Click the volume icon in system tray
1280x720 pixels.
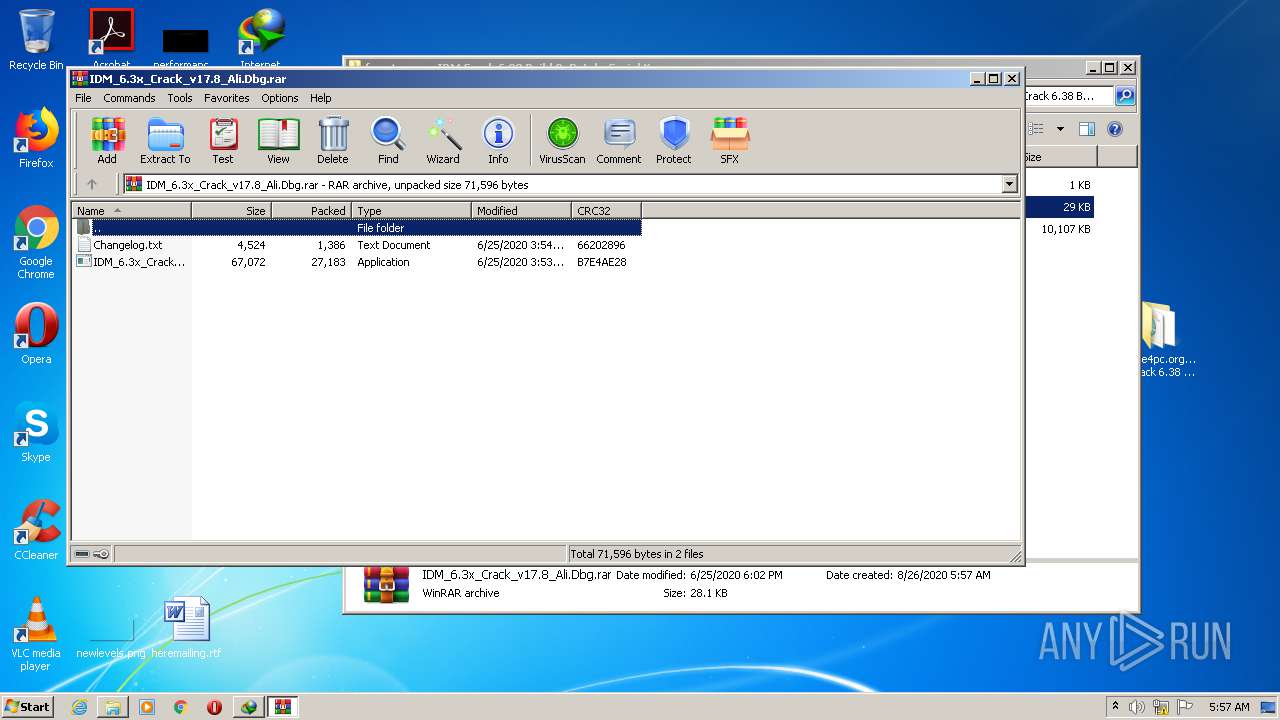point(1137,707)
